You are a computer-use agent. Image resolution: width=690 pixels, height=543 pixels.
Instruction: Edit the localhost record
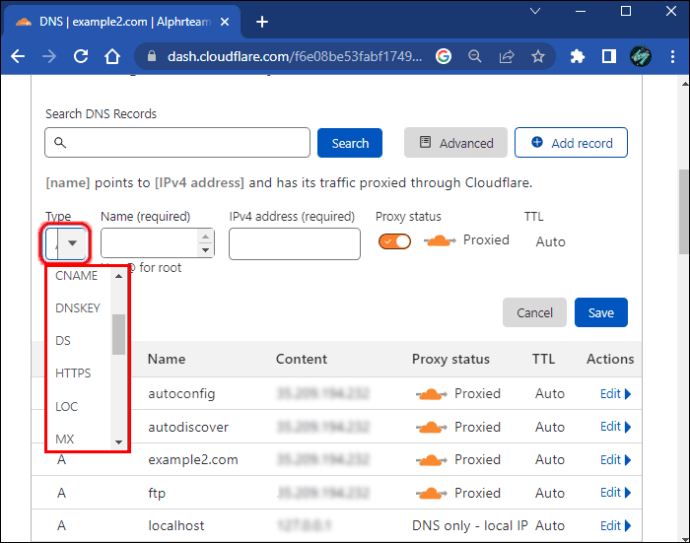[x=616, y=525]
